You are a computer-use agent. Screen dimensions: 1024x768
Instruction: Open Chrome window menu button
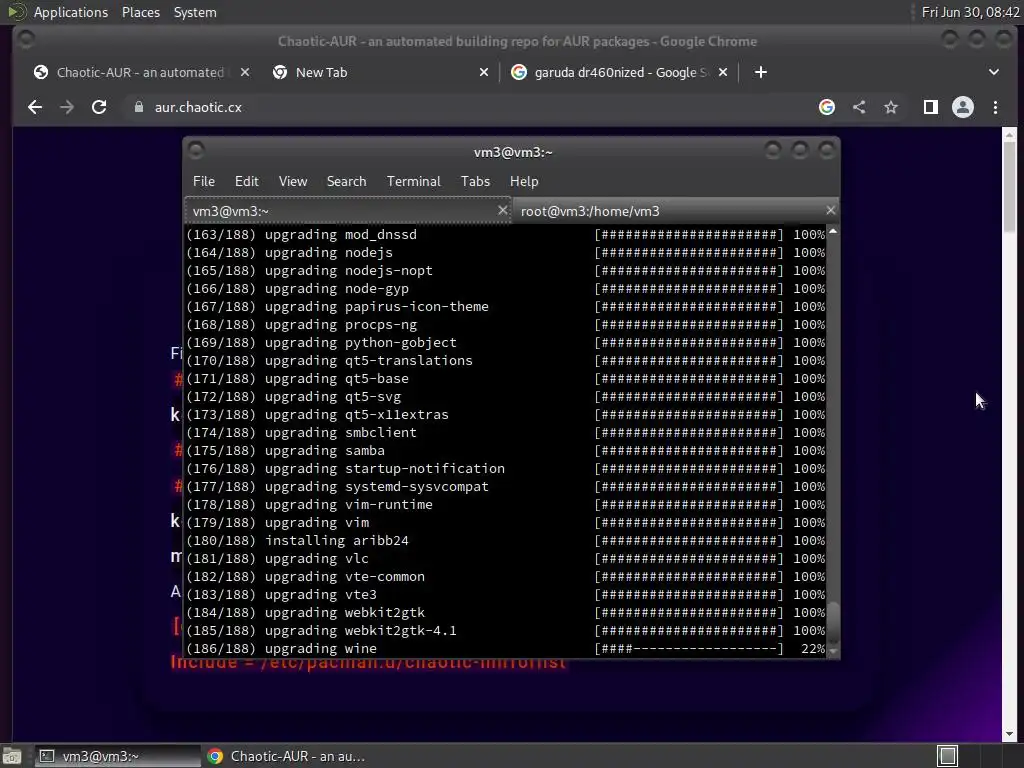(x=26, y=40)
